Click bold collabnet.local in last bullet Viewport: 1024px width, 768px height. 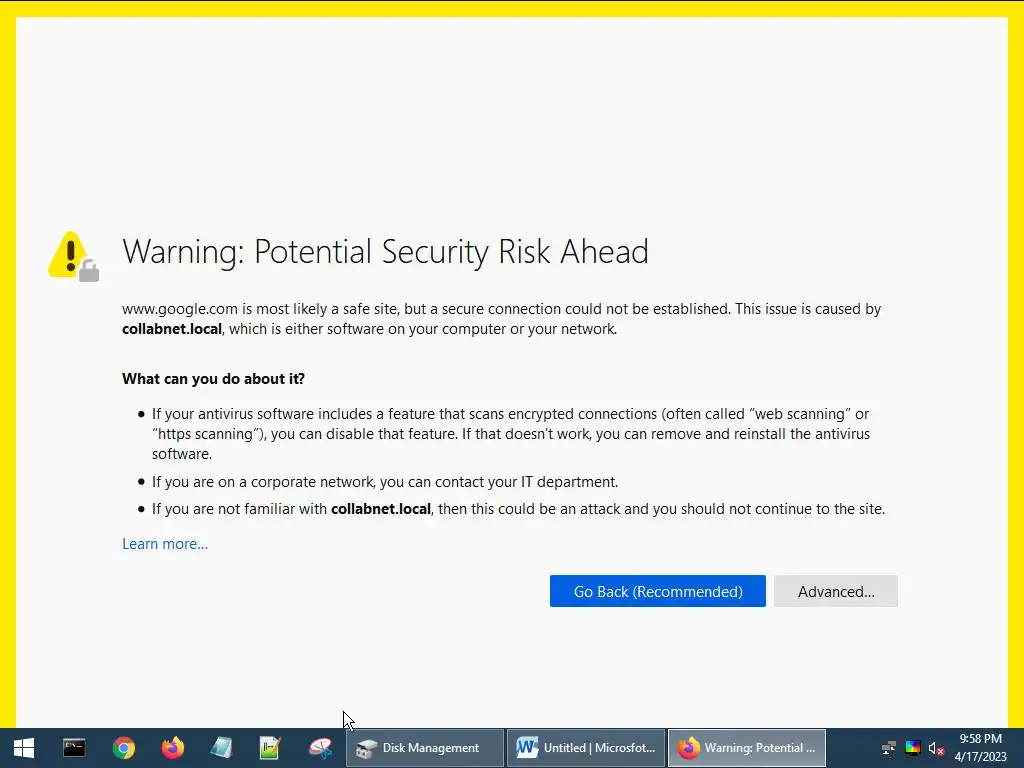(381, 509)
